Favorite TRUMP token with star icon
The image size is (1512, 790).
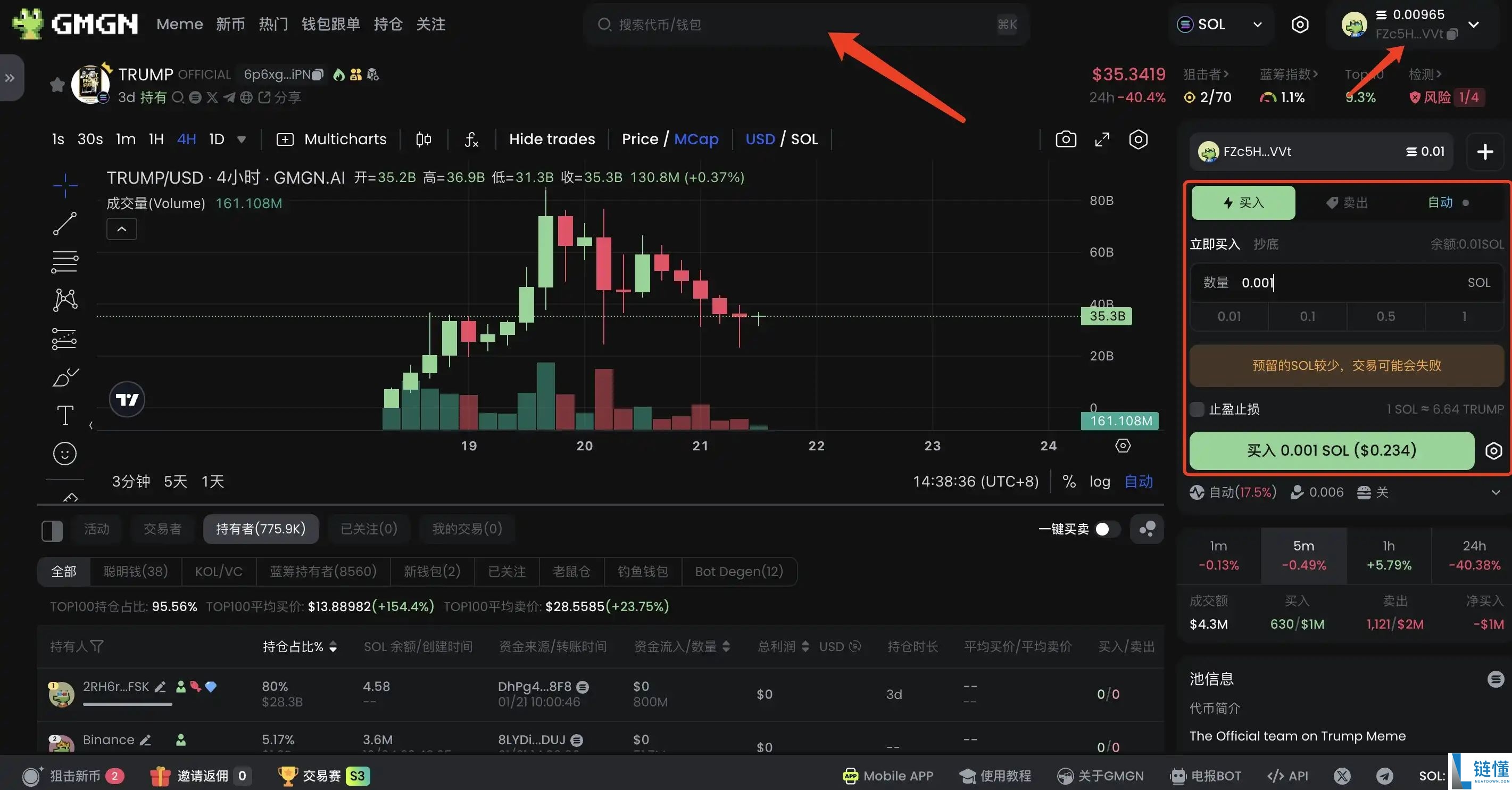tap(57, 85)
